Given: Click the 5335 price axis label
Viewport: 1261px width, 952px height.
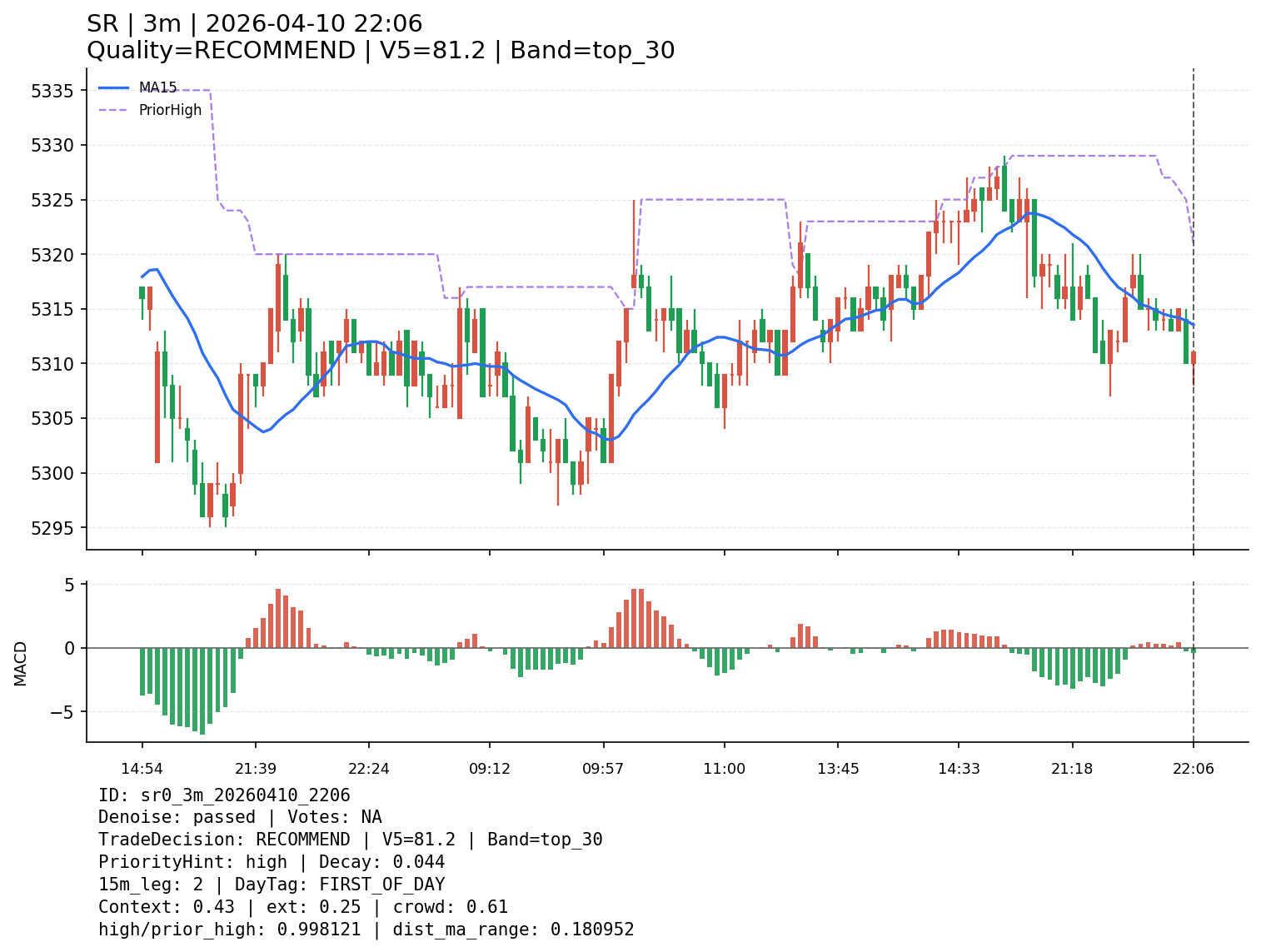Looking at the screenshot, I should 52,91.
